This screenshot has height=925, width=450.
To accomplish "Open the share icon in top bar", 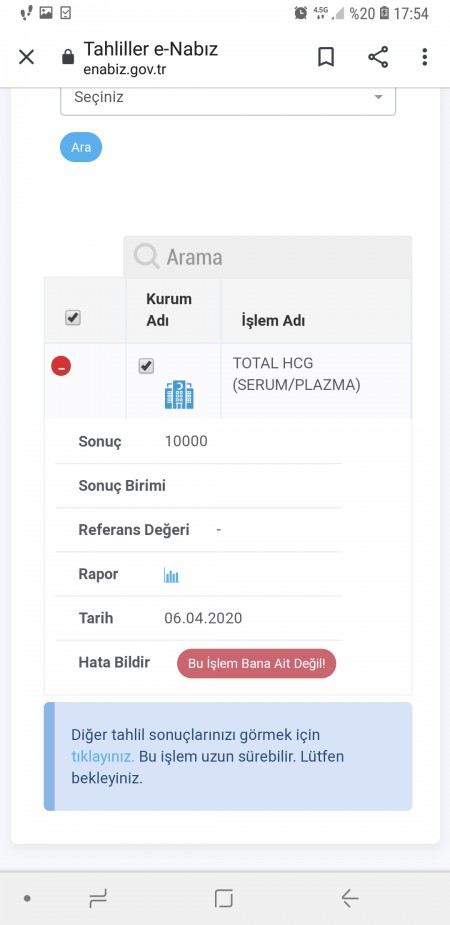I will pyautogui.click(x=378, y=57).
